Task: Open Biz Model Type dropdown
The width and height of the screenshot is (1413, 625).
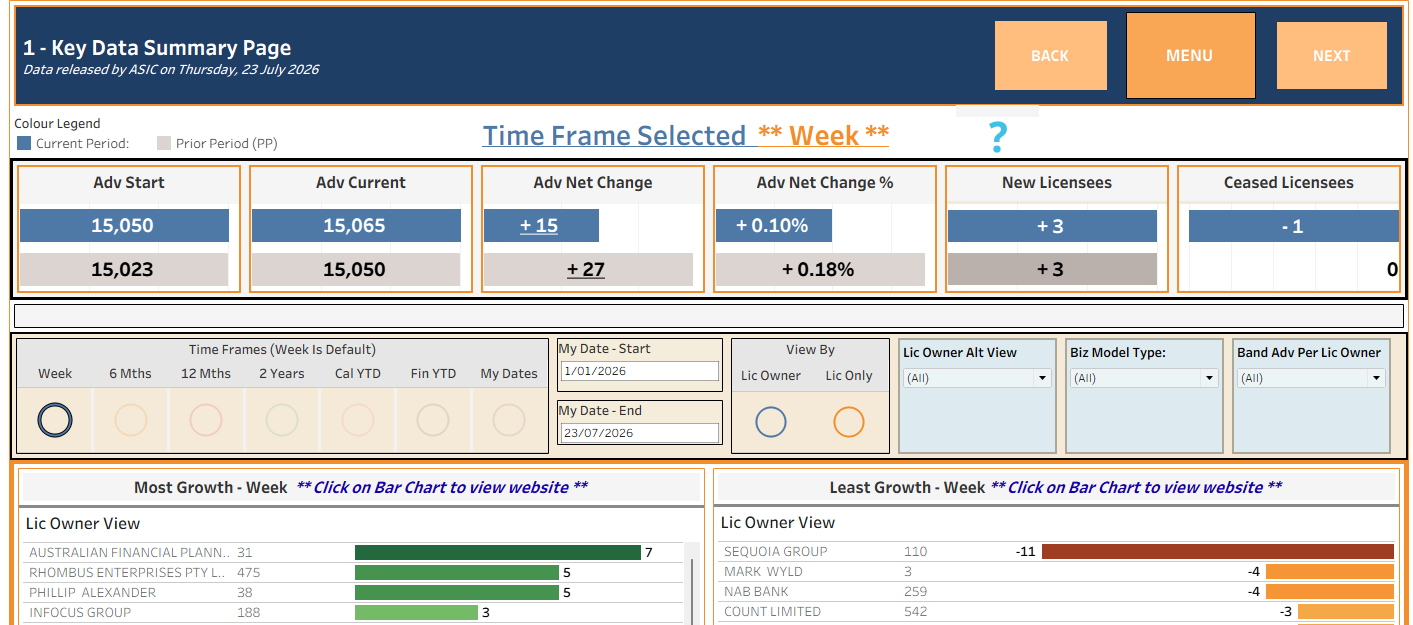Action: click(x=1144, y=378)
